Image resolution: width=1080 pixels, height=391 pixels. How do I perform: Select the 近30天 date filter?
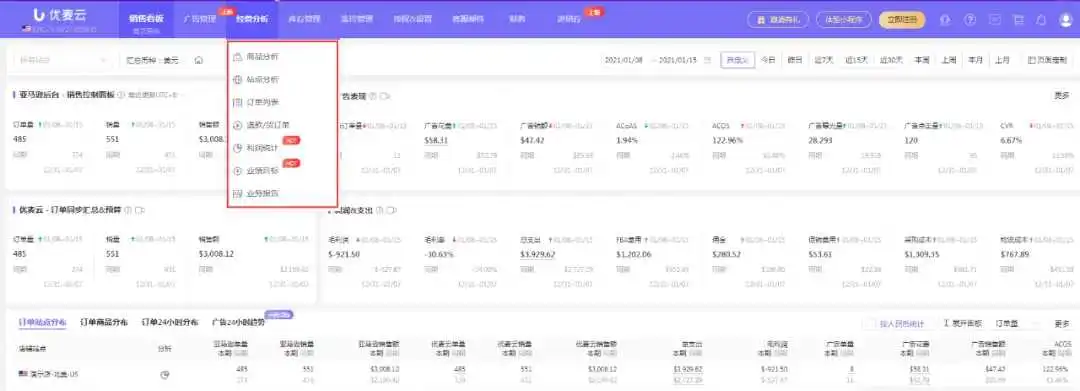click(891, 60)
